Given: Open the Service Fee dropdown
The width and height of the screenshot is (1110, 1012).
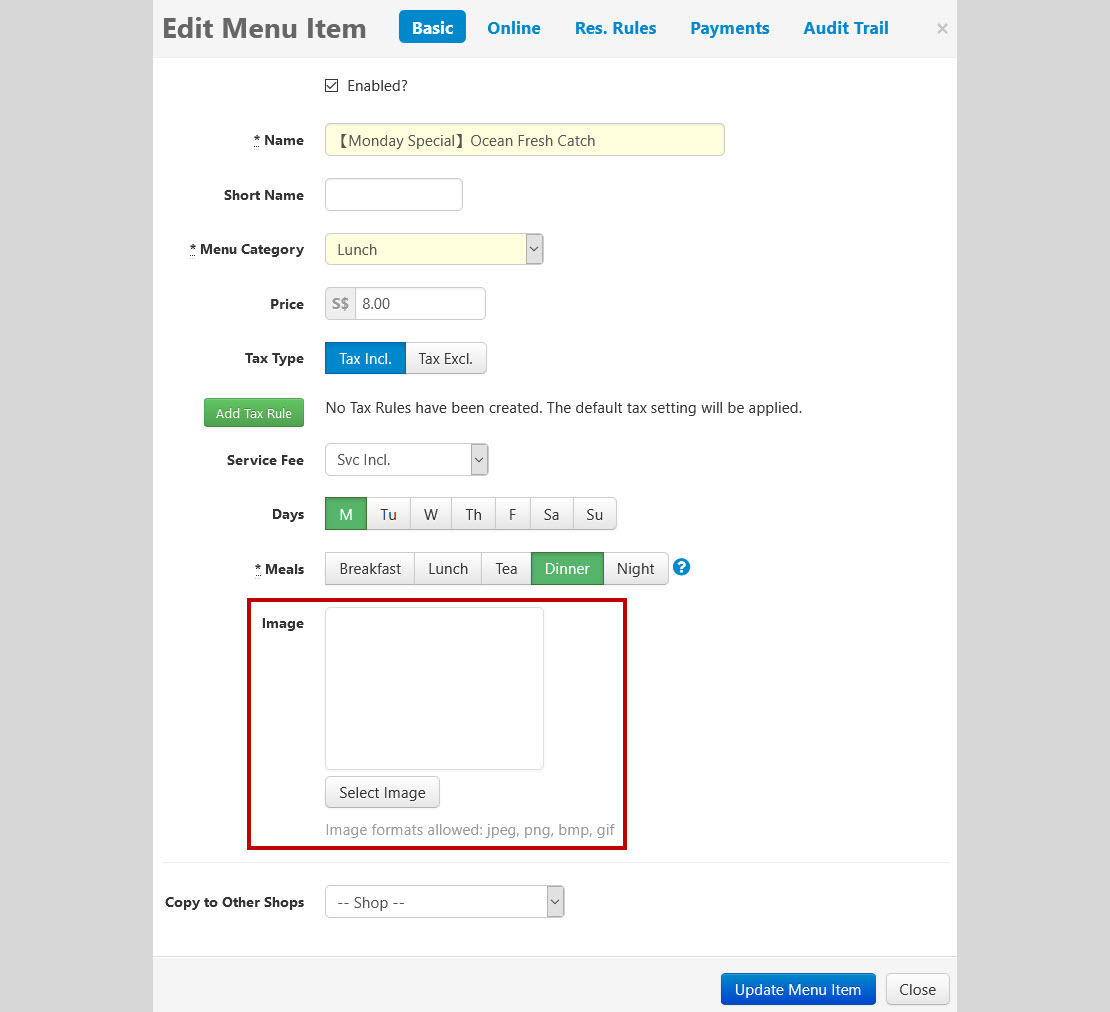Looking at the screenshot, I should coord(406,459).
